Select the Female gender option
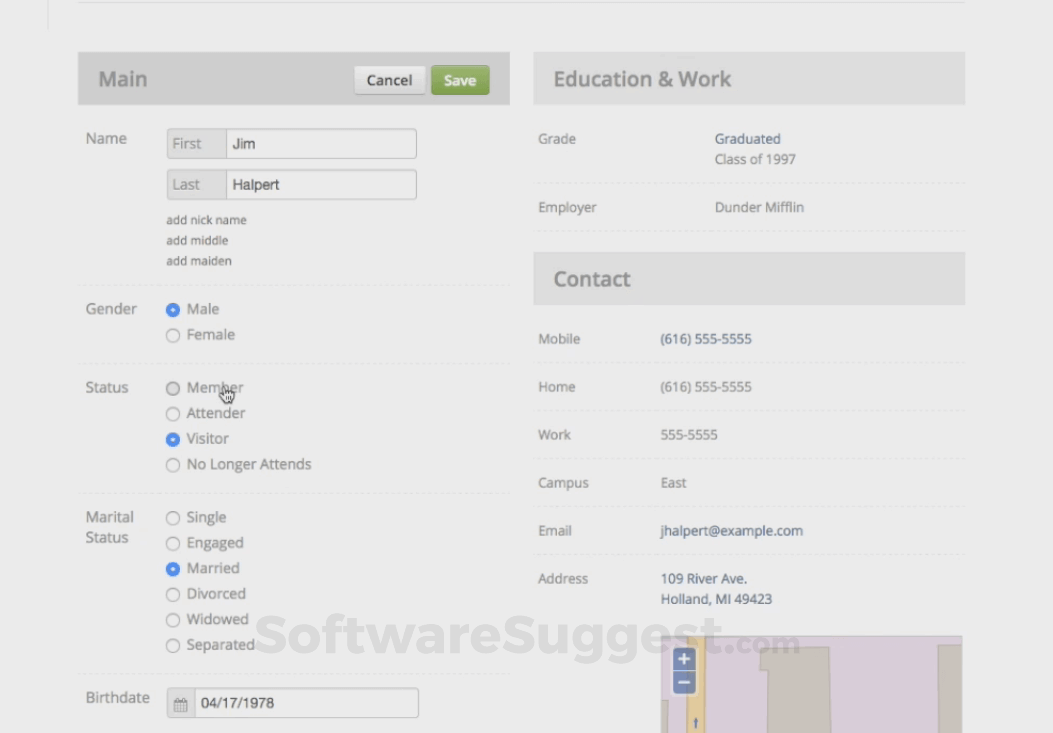The width and height of the screenshot is (1053, 733). click(x=172, y=335)
